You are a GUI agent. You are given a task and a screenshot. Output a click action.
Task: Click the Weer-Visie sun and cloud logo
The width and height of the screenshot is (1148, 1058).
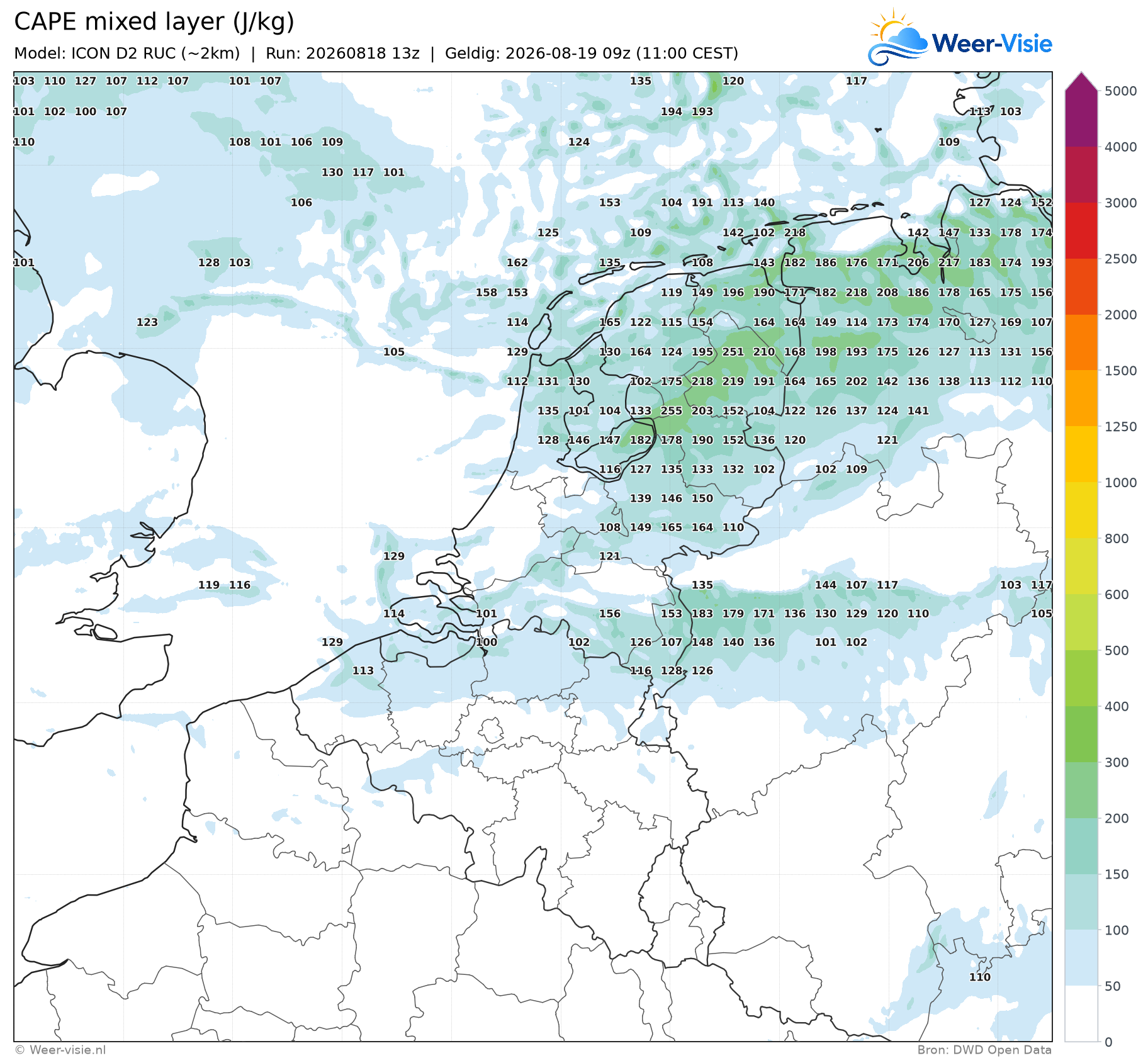click(898, 37)
